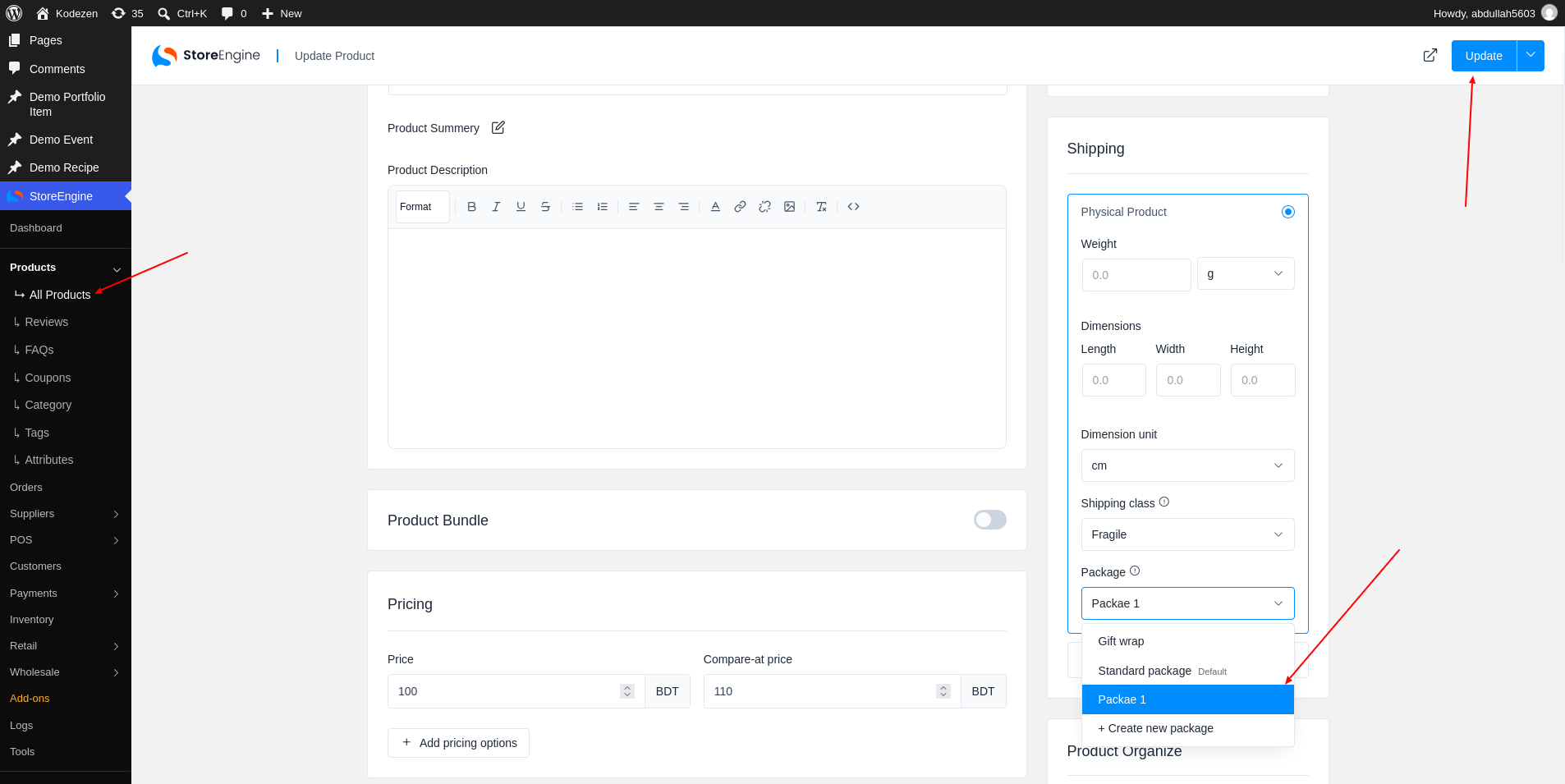Open the Format dropdown in editor
The width and height of the screenshot is (1565, 784).
coord(422,207)
